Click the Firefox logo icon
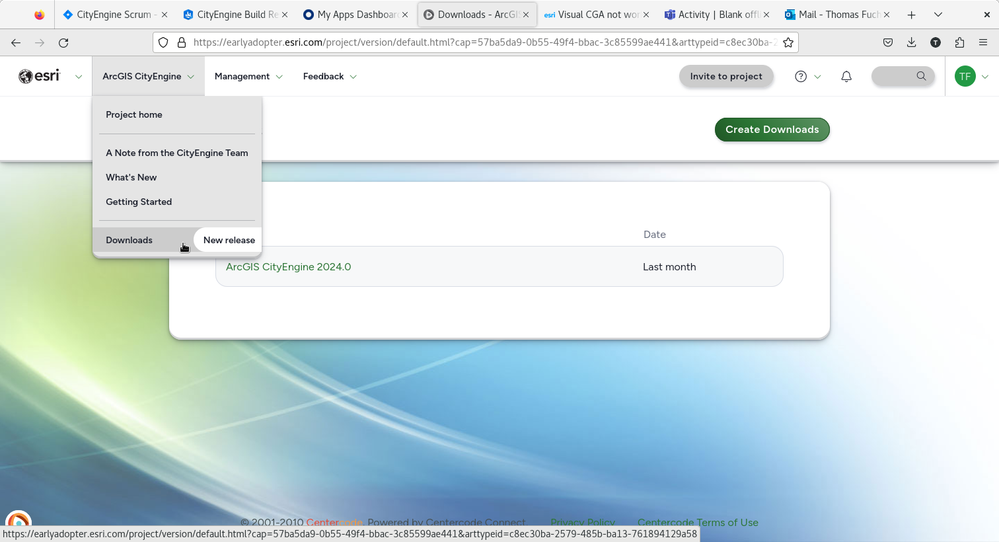Image resolution: width=999 pixels, height=542 pixels. [x=40, y=15]
